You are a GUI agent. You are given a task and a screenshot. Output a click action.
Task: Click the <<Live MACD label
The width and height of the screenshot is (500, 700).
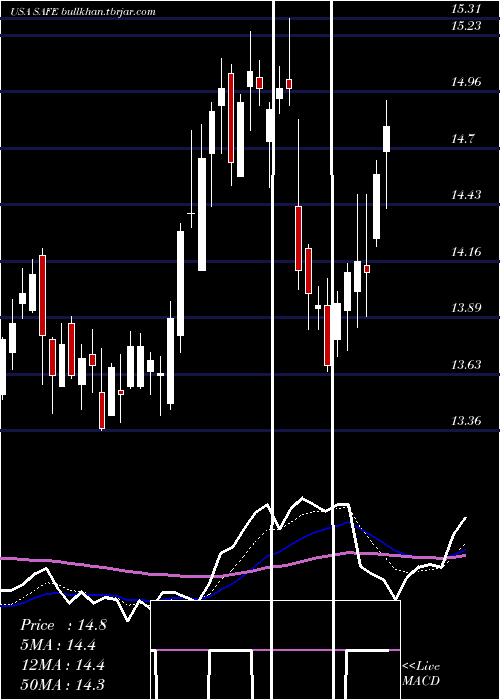(x=421, y=673)
